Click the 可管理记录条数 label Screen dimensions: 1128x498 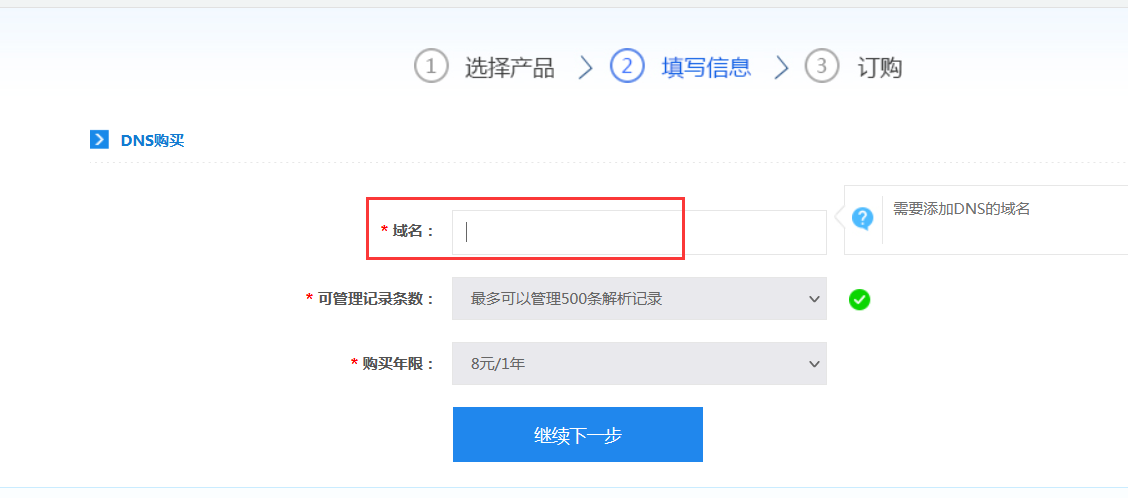(376, 299)
